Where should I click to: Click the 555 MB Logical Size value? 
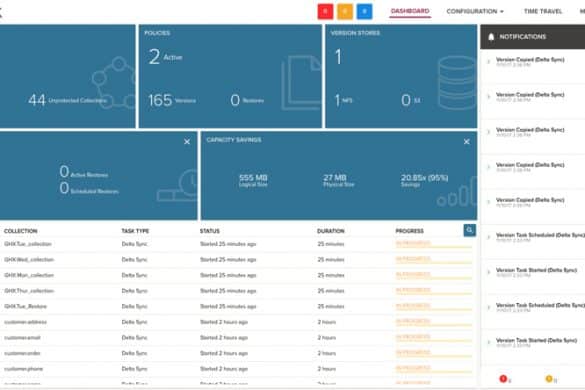(x=253, y=180)
